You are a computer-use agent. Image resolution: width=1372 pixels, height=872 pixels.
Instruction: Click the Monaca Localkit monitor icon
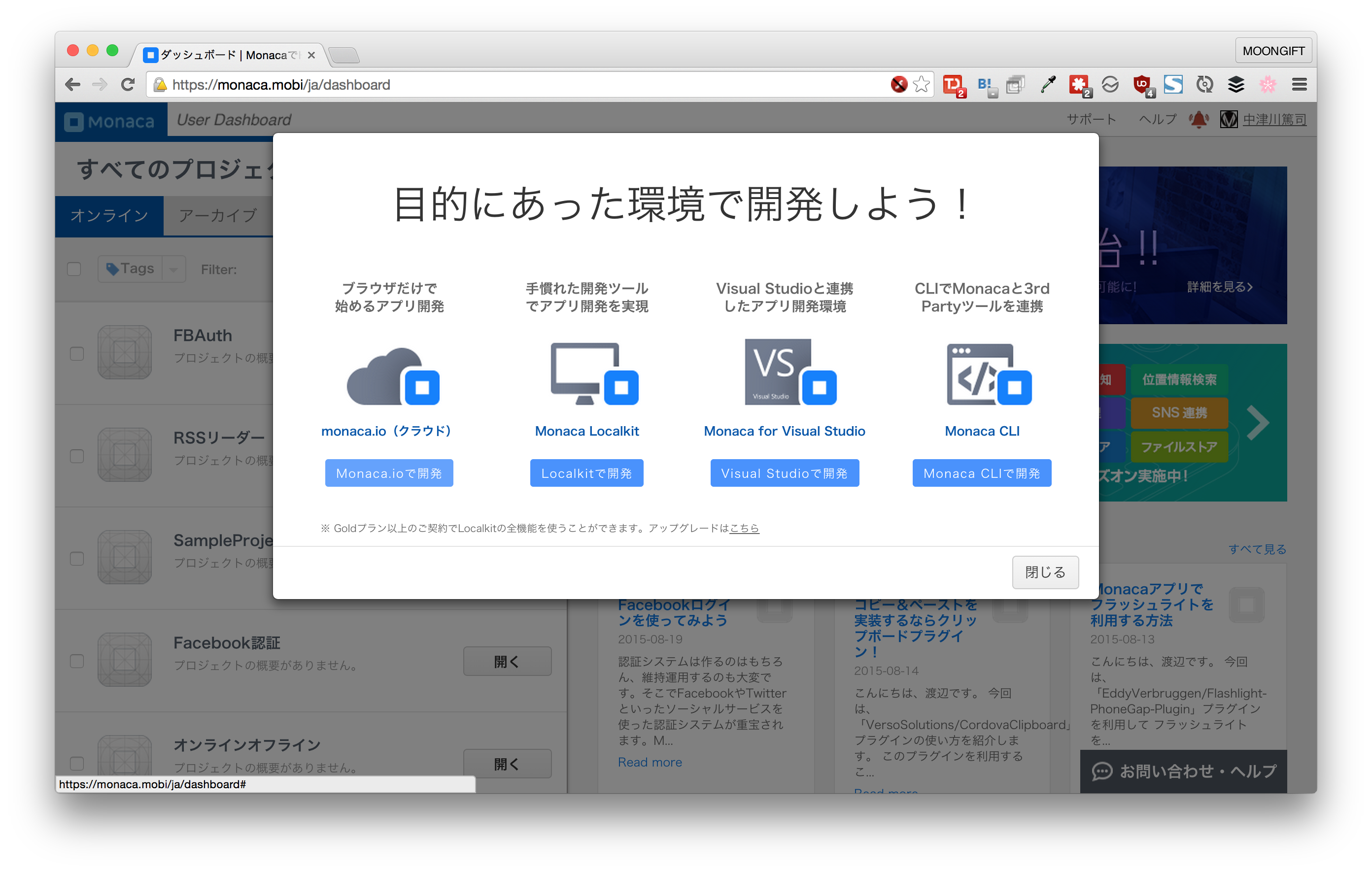pyautogui.click(x=592, y=373)
